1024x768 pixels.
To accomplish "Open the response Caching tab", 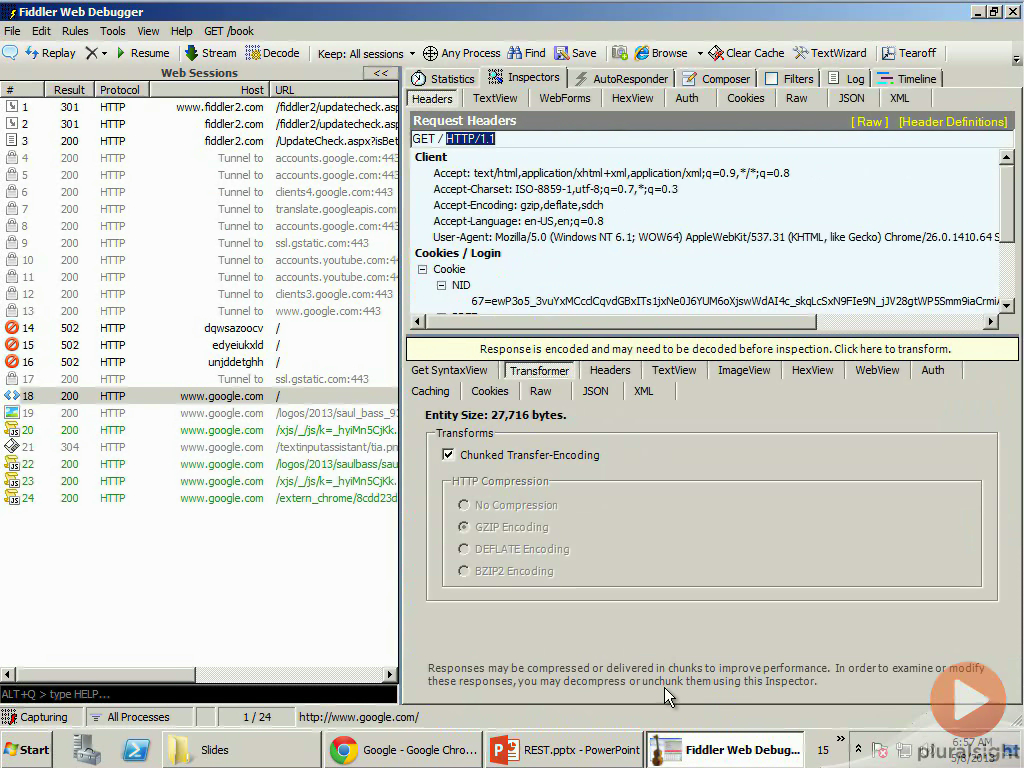I will [x=430, y=391].
